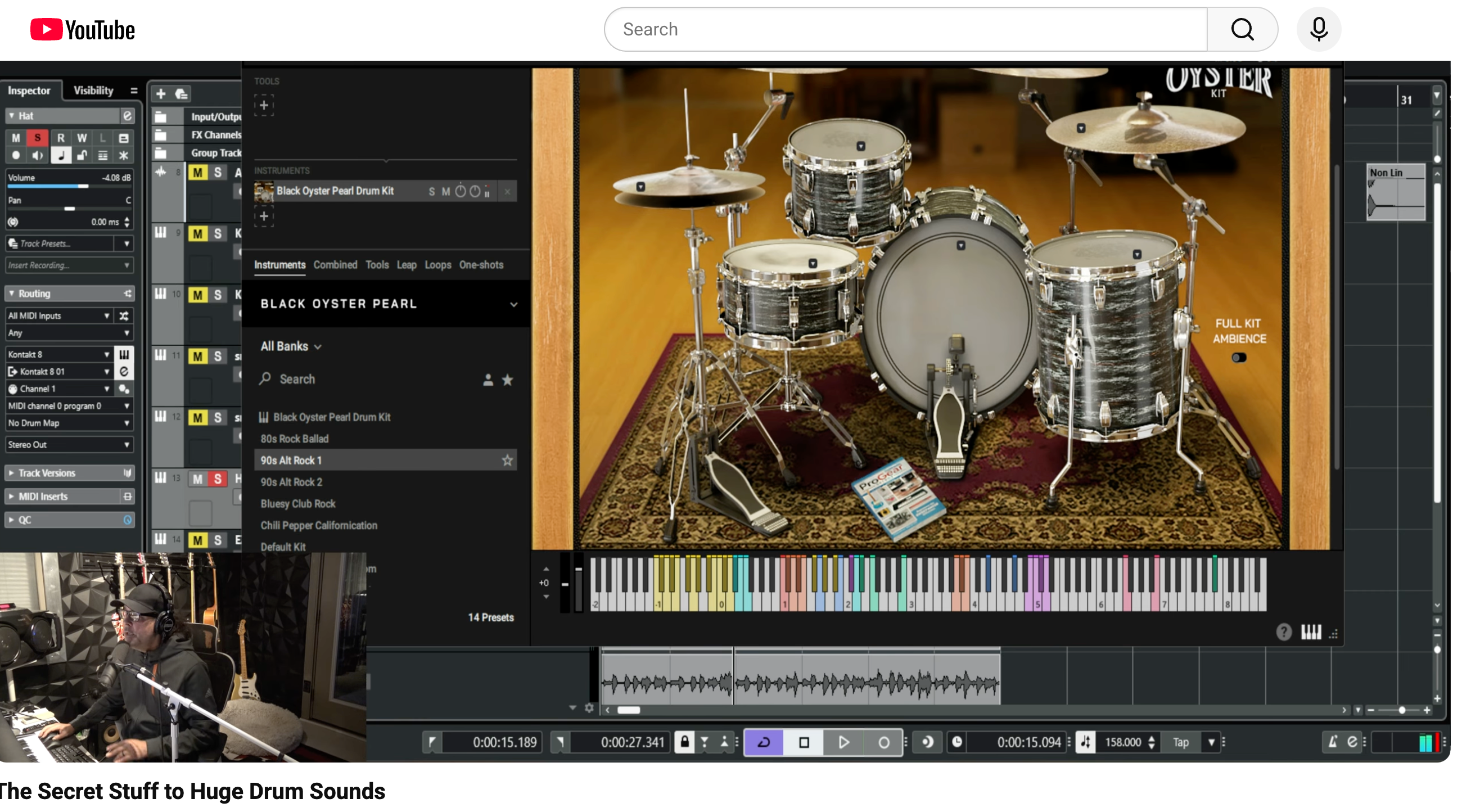Disable solo on the Hat inspector track
This screenshot has width=1462, height=812.
click(x=38, y=138)
